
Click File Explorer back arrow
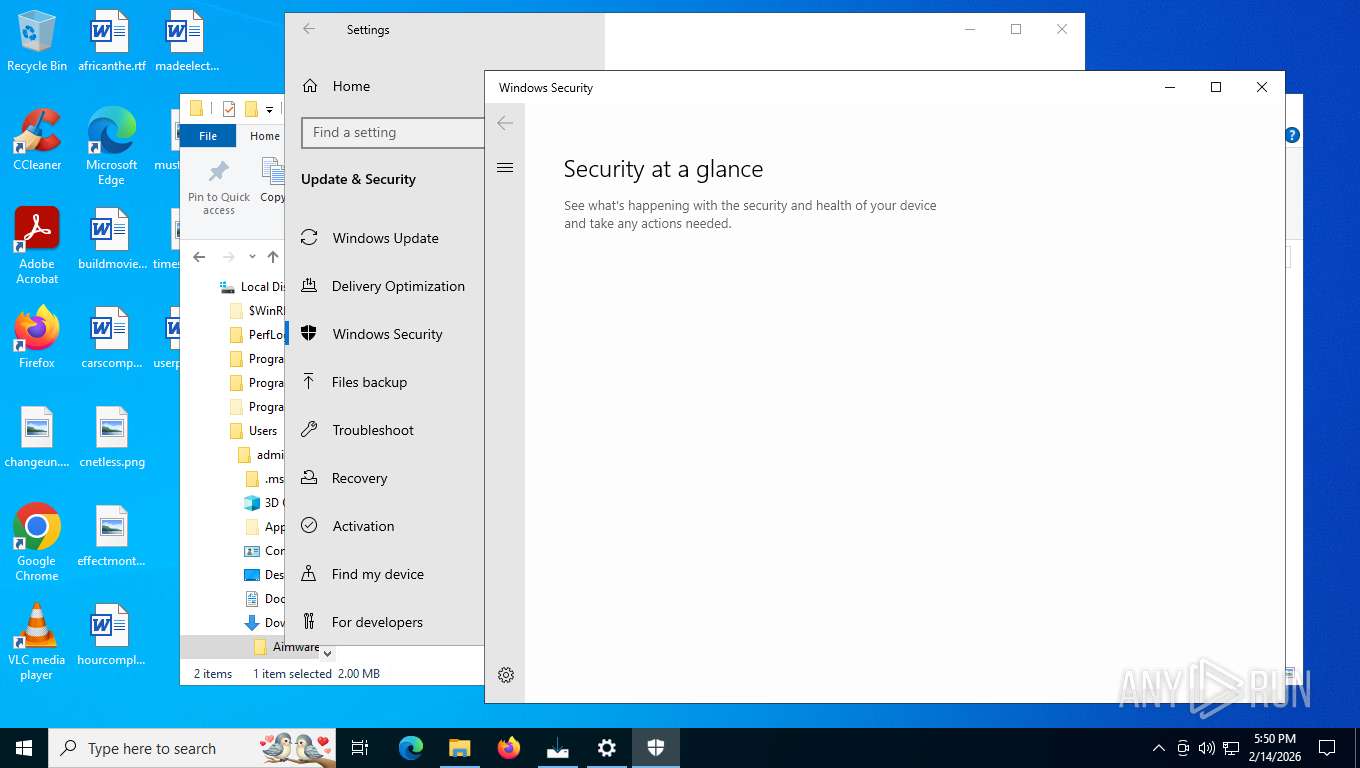(x=199, y=257)
